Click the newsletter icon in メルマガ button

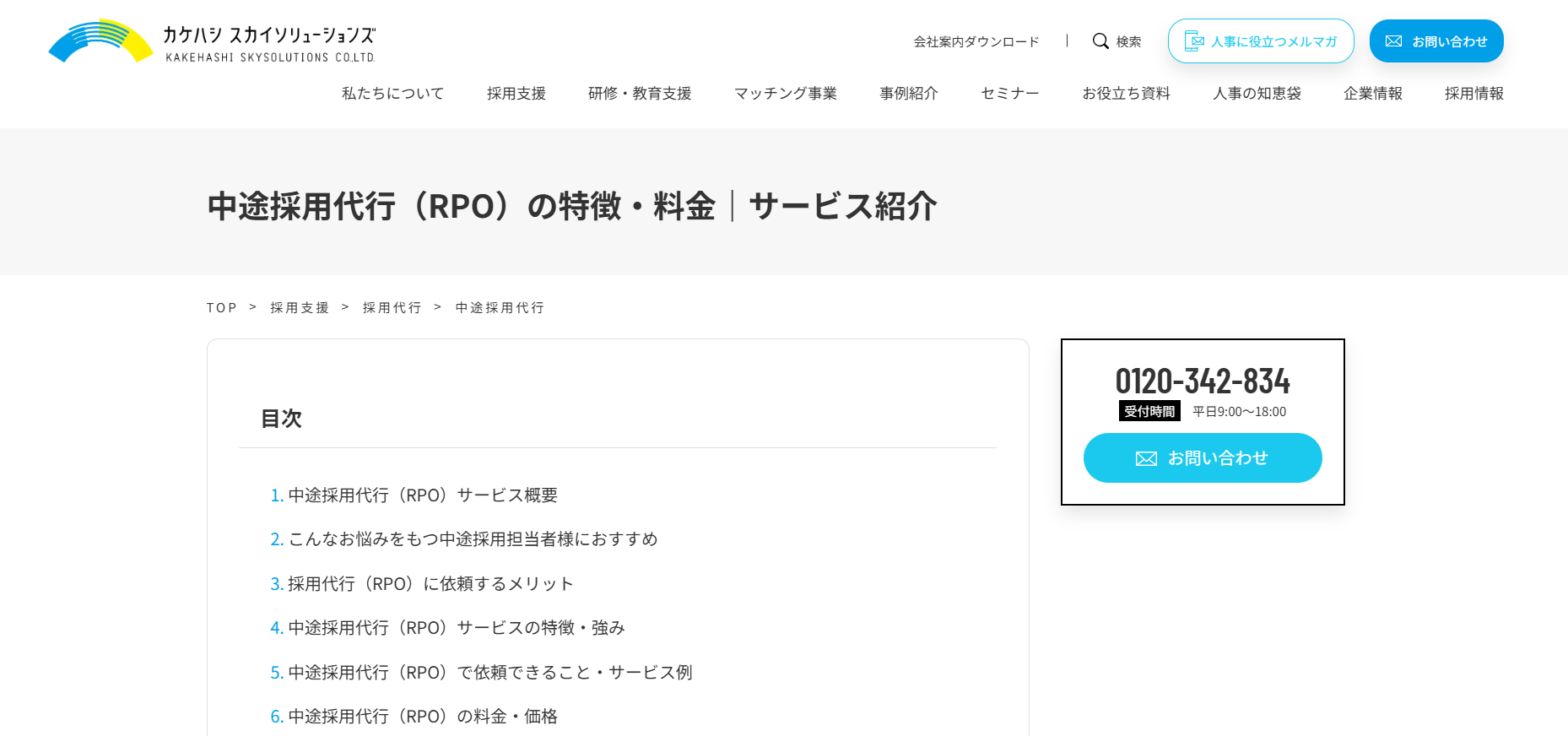pyautogui.click(x=1194, y=41)
